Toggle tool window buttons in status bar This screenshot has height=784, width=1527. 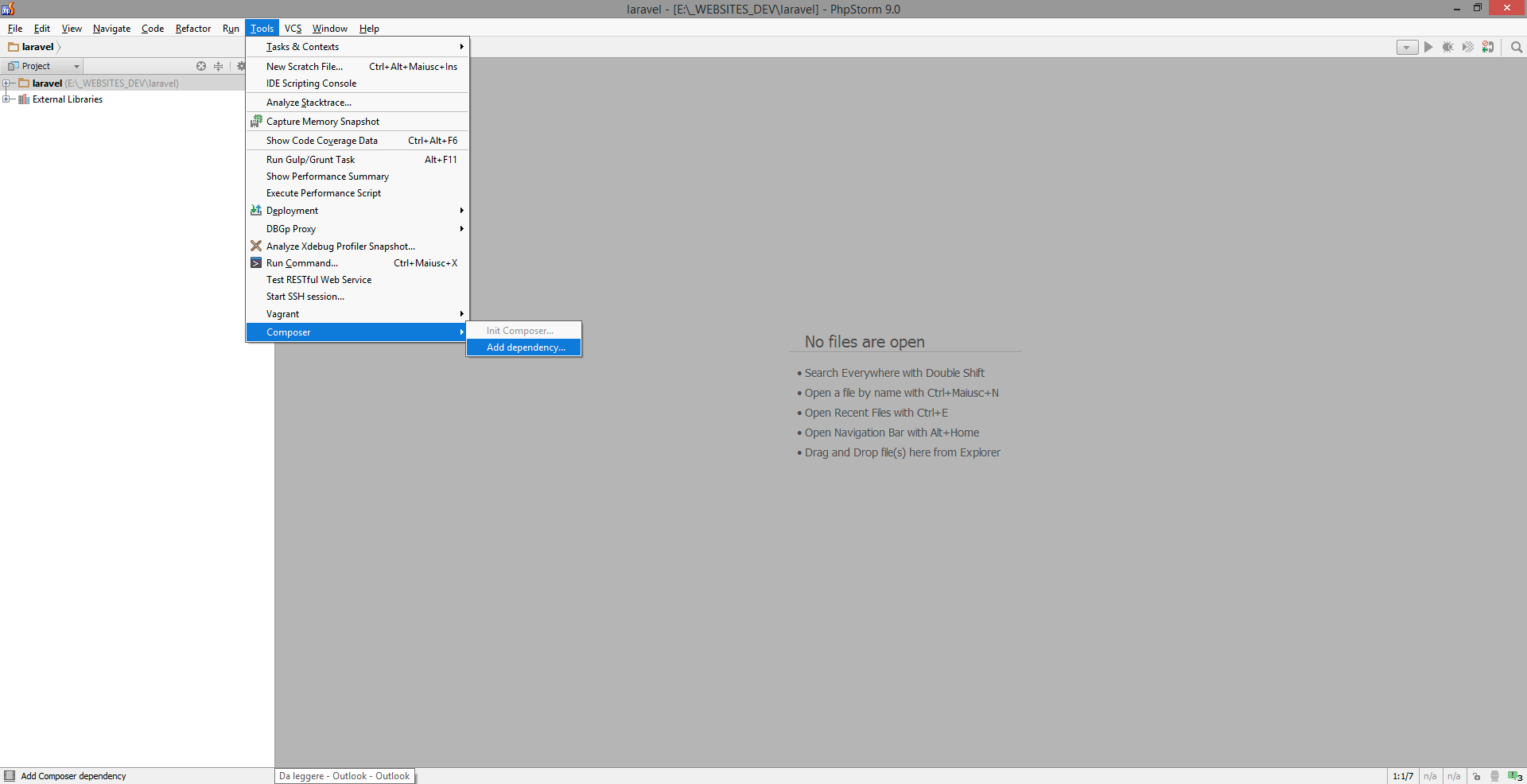pos(9,776)
